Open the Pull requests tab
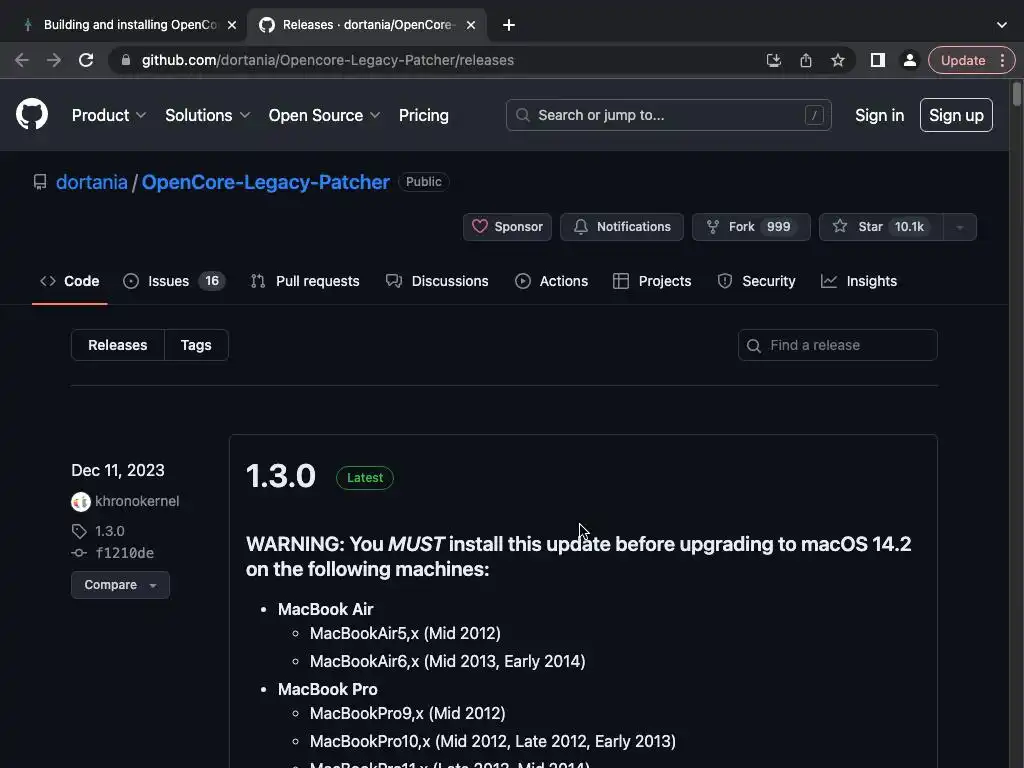Screen dimensions: 1024x768 304,281
